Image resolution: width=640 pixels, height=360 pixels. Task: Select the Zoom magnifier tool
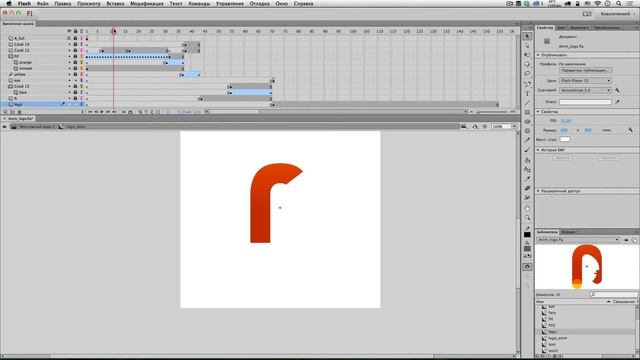[x=527, y=218]
